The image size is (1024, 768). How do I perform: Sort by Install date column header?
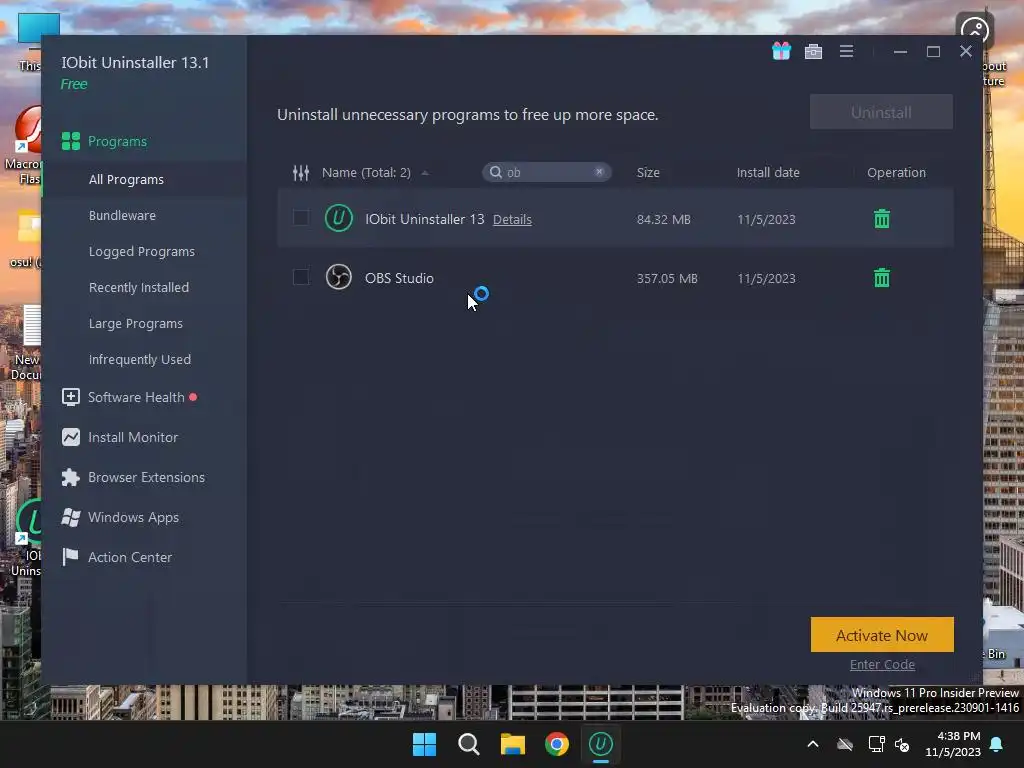click(768, 172)
